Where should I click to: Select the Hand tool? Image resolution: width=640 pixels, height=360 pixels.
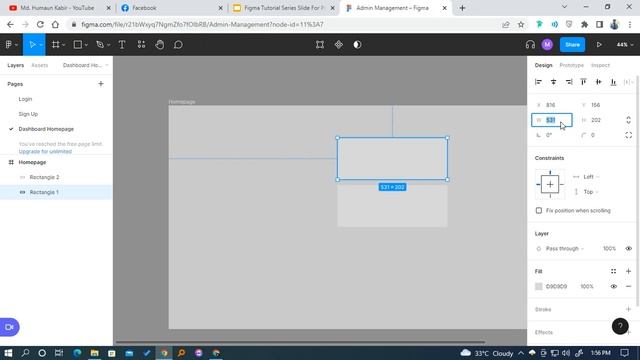pos(160,44)
